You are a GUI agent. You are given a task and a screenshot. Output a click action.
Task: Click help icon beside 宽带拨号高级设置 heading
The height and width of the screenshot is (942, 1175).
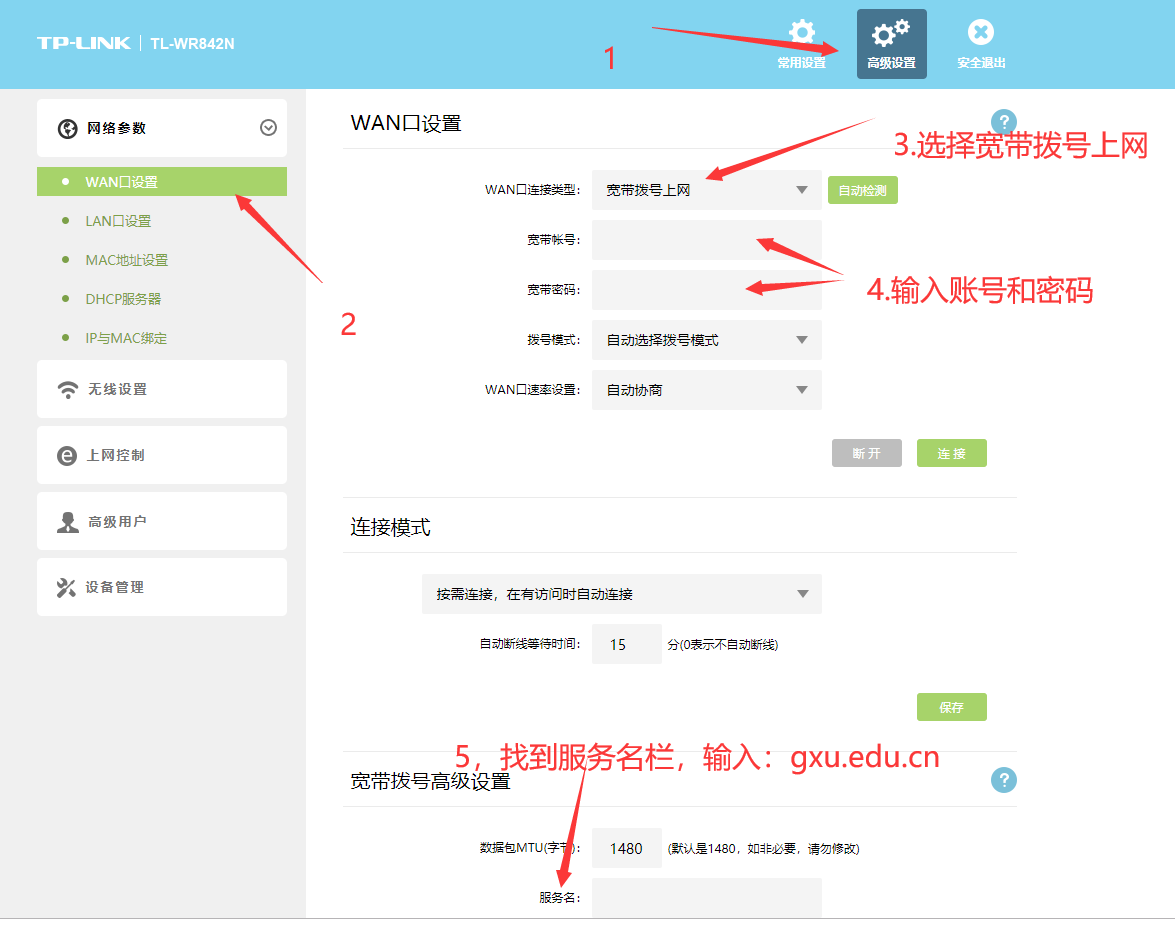point(1003,781)
